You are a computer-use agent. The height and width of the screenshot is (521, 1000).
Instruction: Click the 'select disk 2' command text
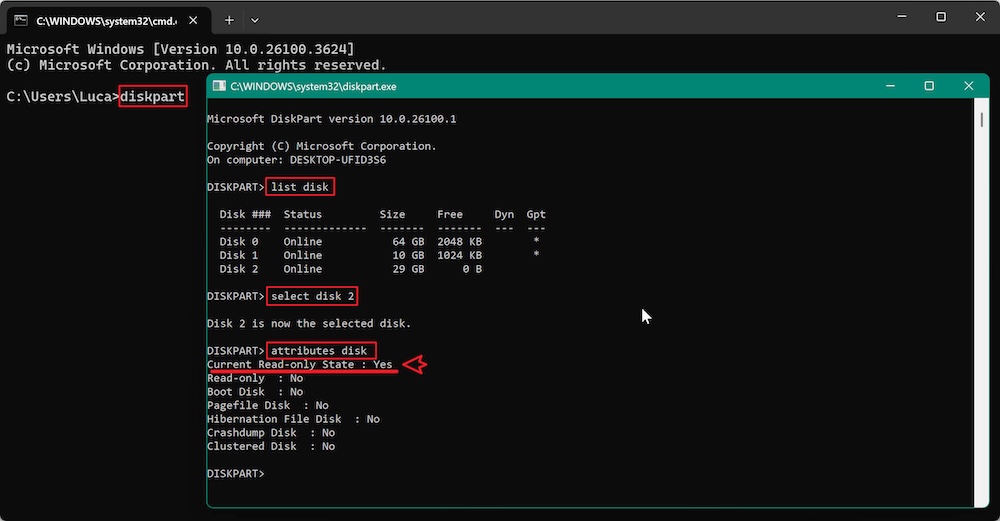(x=313, y=296)
